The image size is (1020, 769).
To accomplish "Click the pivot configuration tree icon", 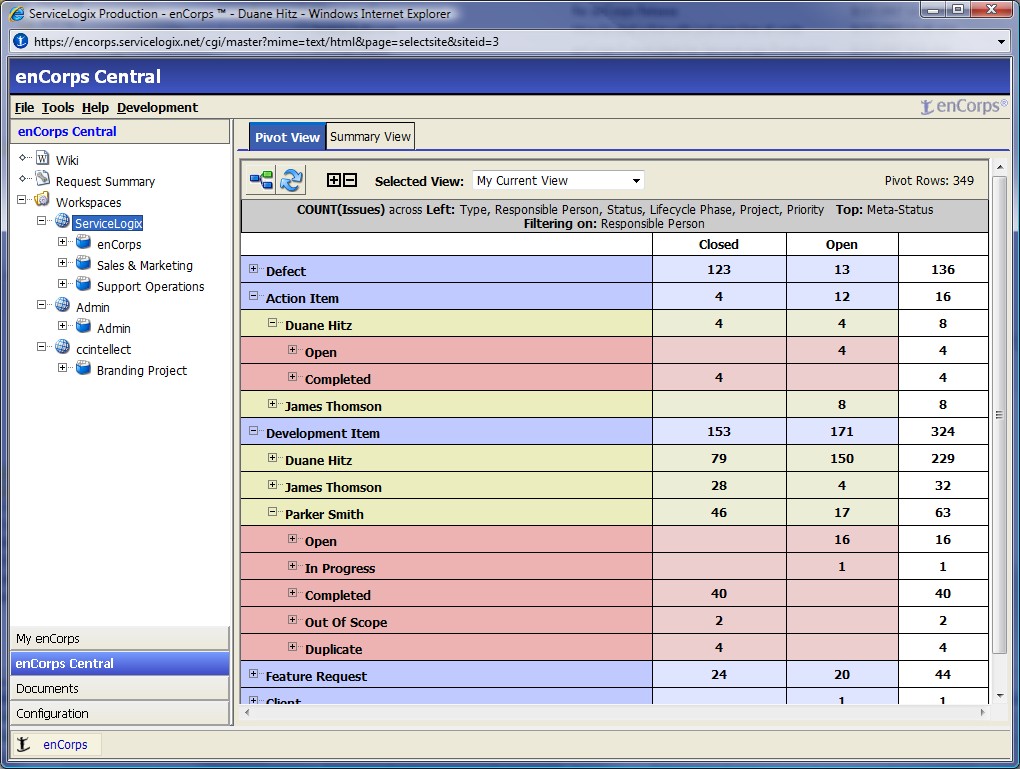I will coord(262,180).
